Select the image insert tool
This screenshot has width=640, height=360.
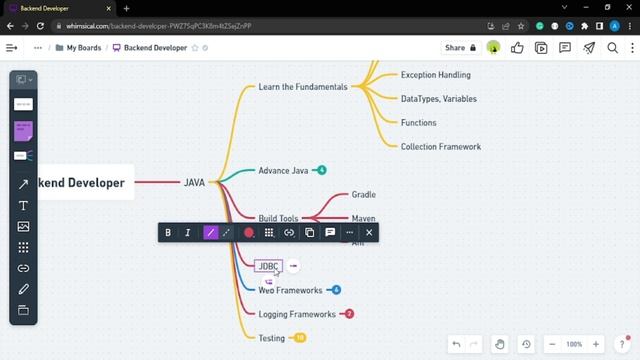pyautogui.click(x=23, y=227)
